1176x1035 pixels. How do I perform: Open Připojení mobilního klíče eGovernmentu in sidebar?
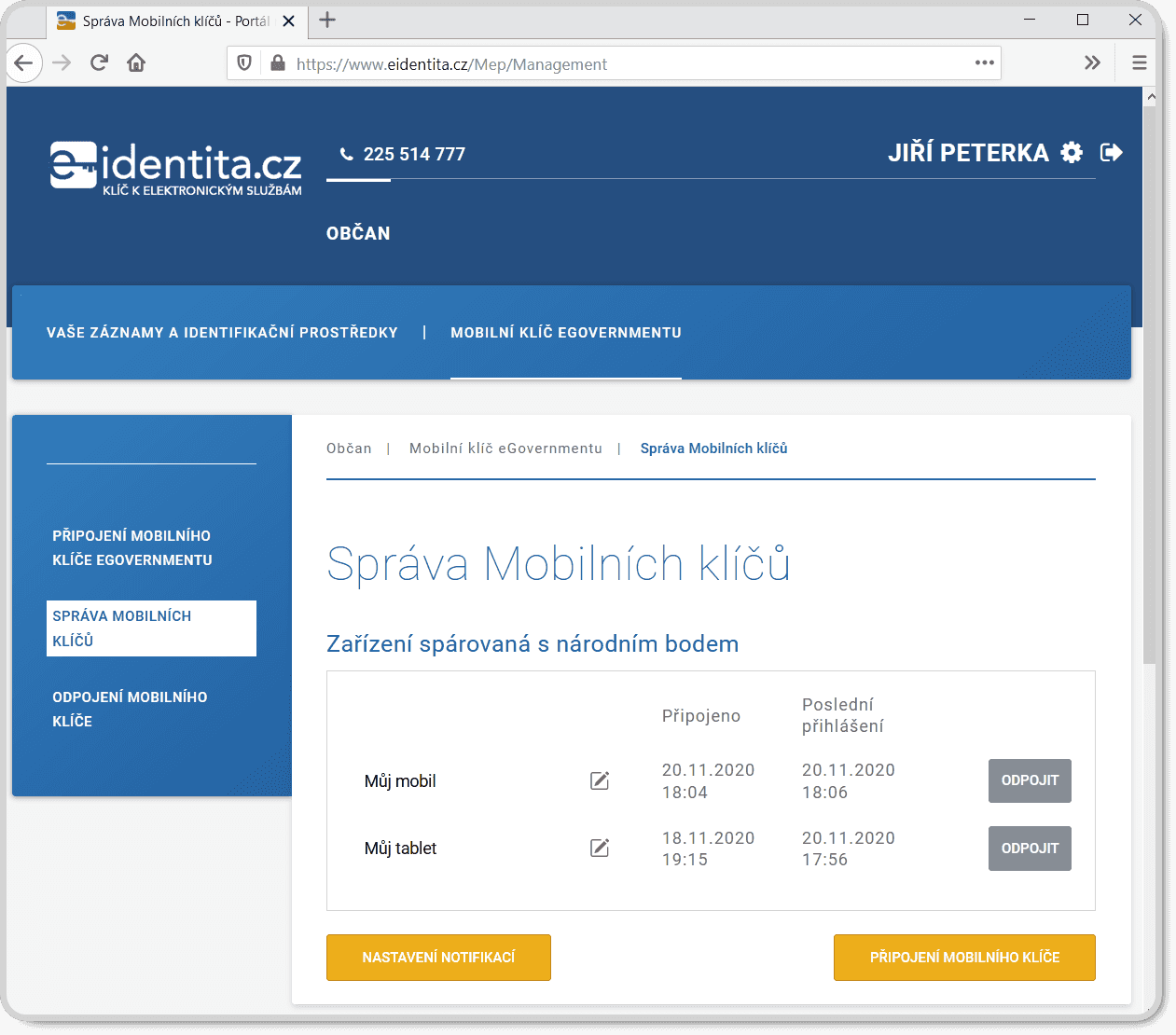pos(132,547)
